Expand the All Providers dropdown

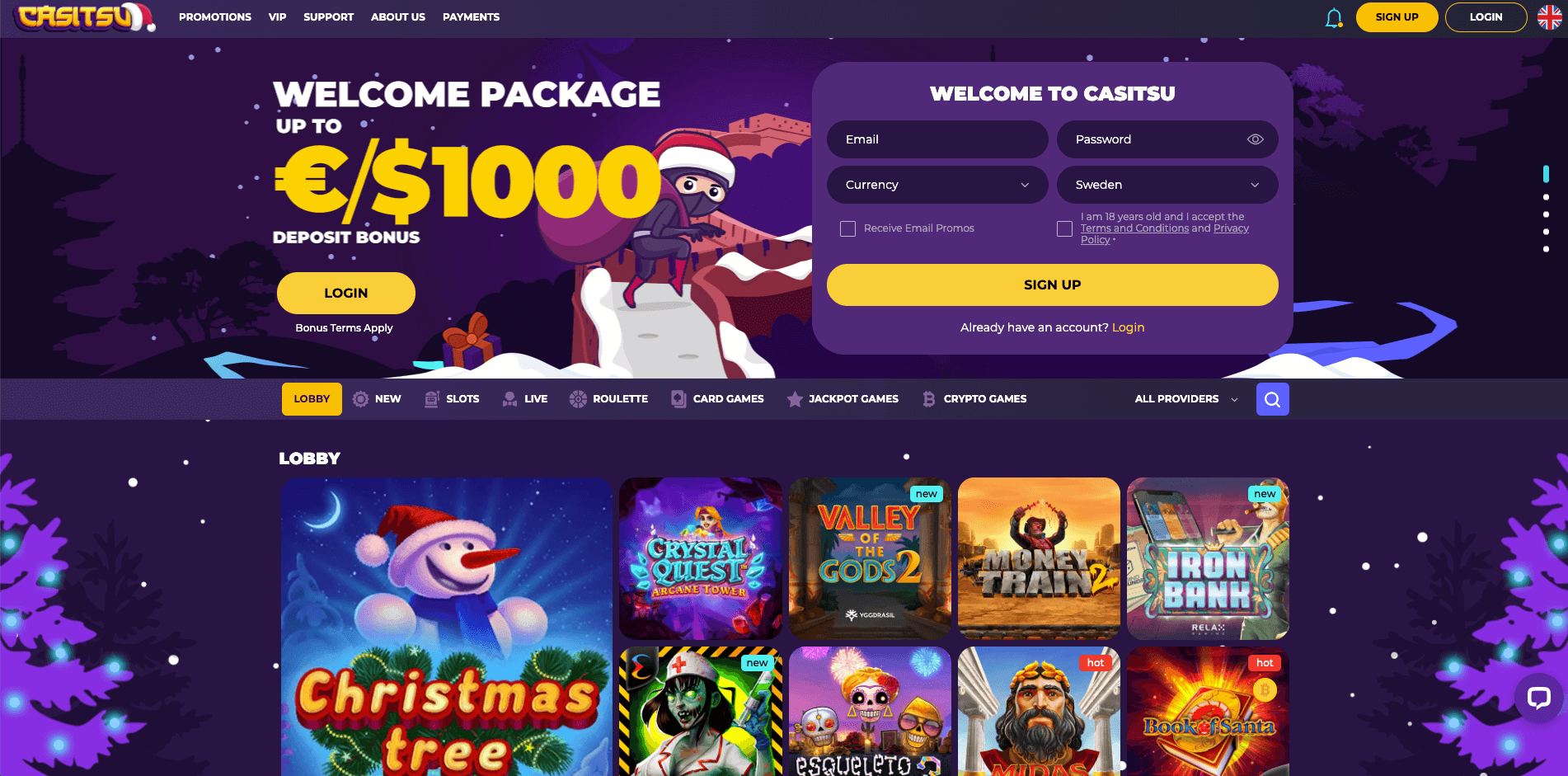coord(1186,399)
